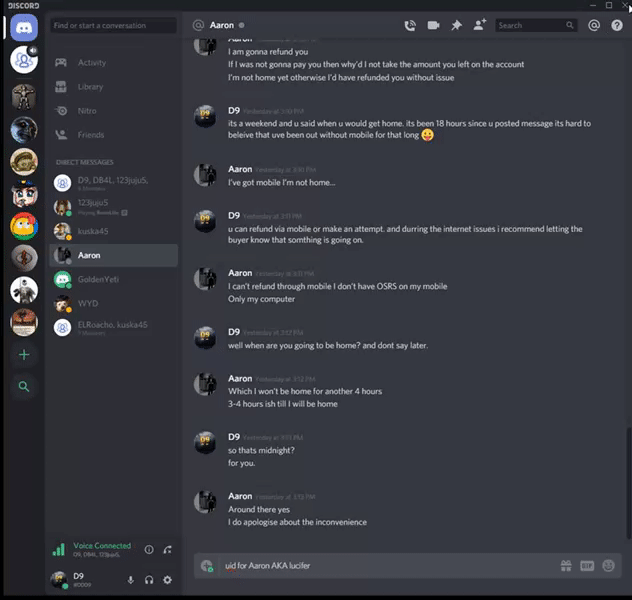Screen dimensions: 632x600
Task: Start a voice call with Aaron
Action: coord(410,26)
